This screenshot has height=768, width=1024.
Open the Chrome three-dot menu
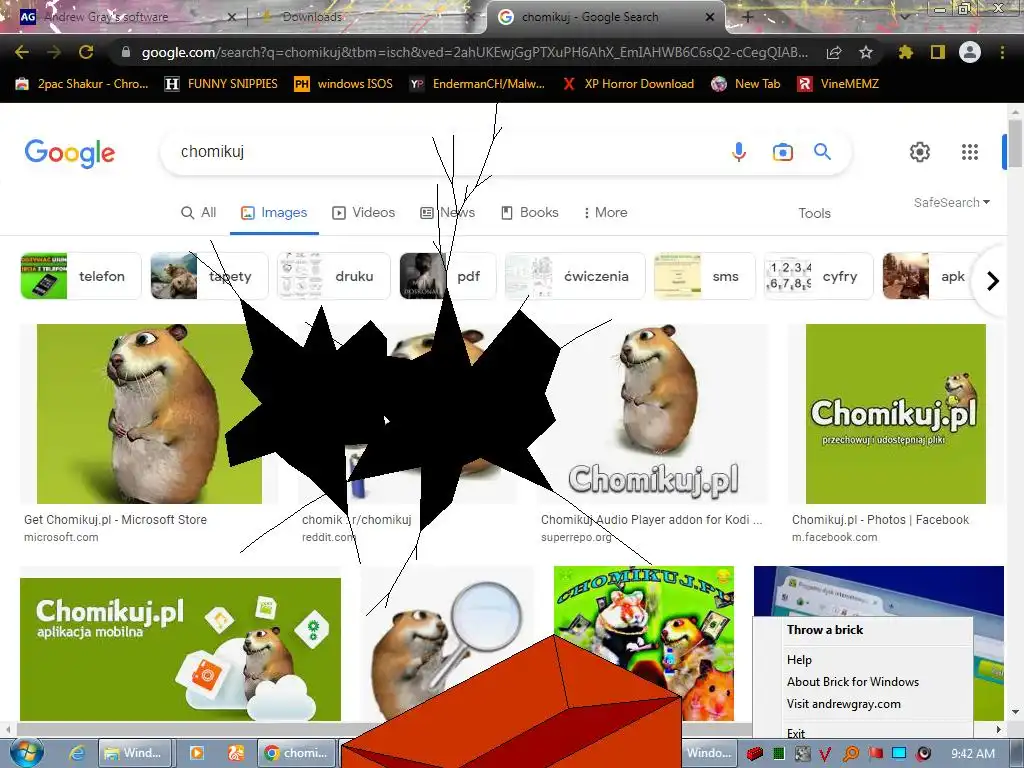(1002, 52)
